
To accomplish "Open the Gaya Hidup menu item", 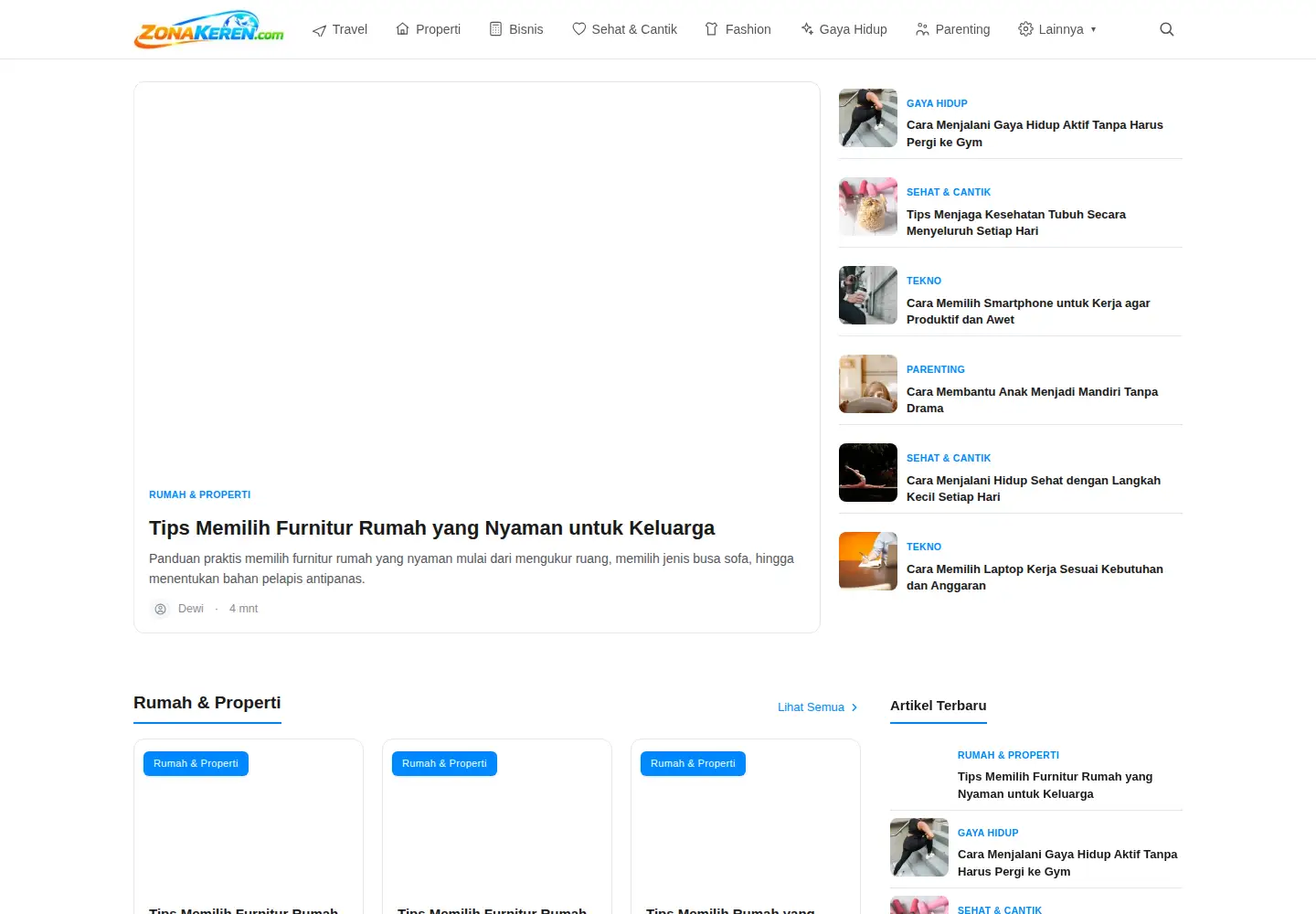I will [x=844, y=29].
